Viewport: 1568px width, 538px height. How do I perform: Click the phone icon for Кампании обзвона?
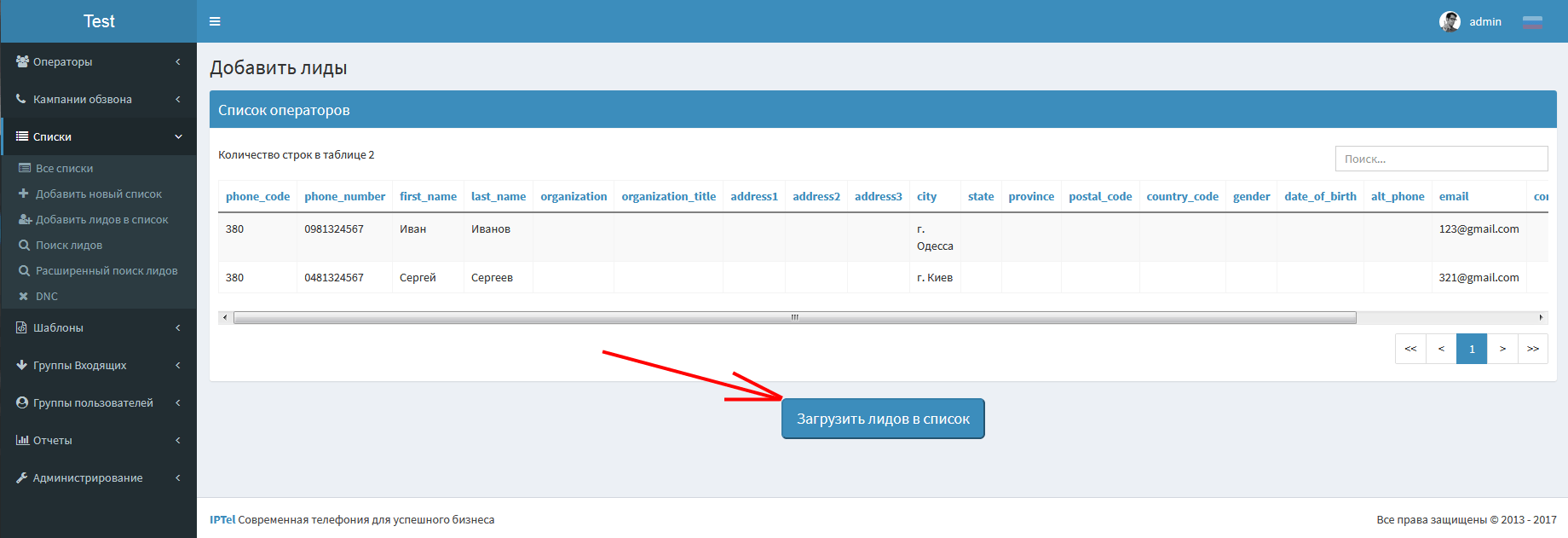(x=22, y=99)
